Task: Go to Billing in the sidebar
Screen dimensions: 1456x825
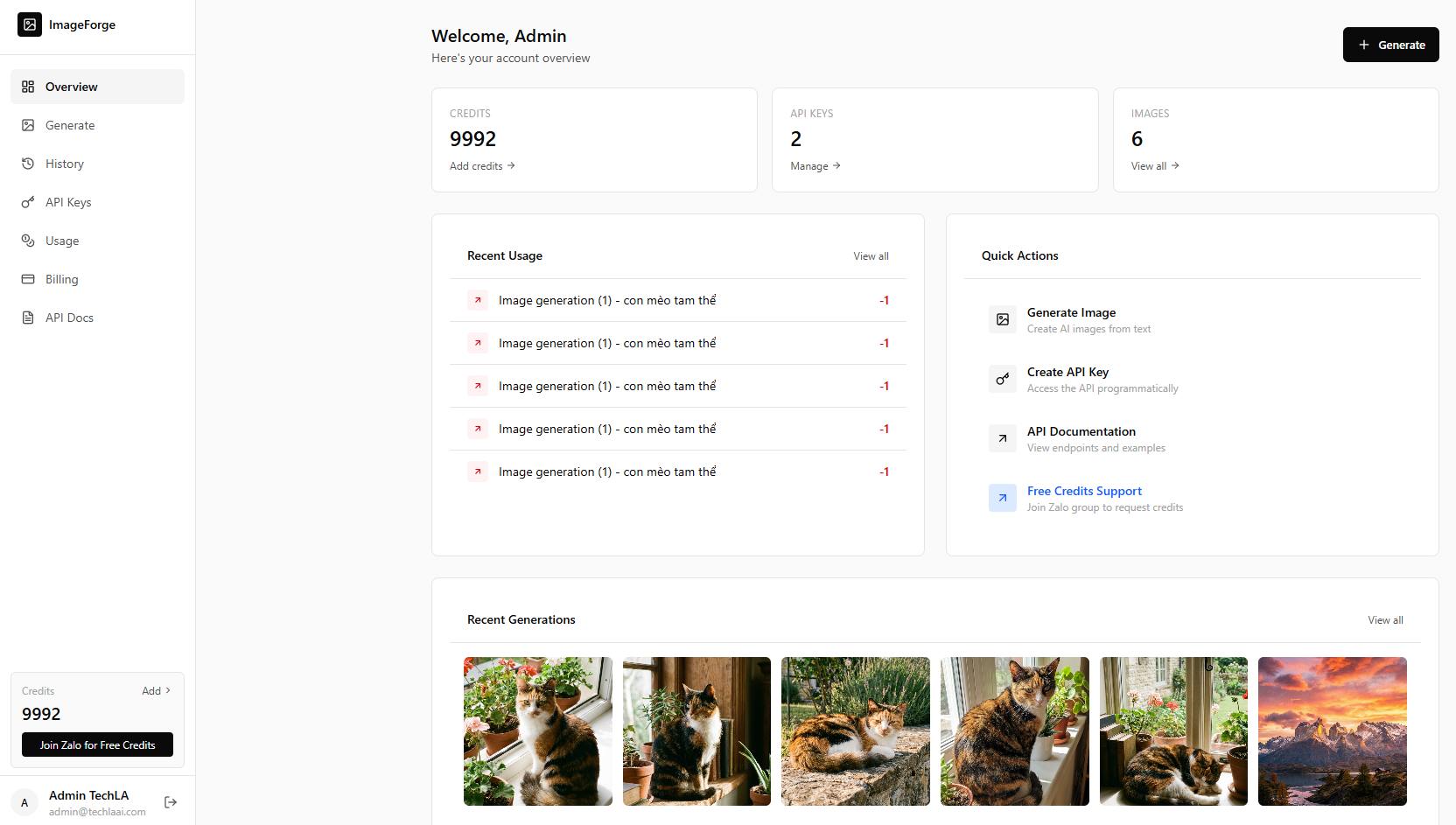Action: click(x=97, y=279)
